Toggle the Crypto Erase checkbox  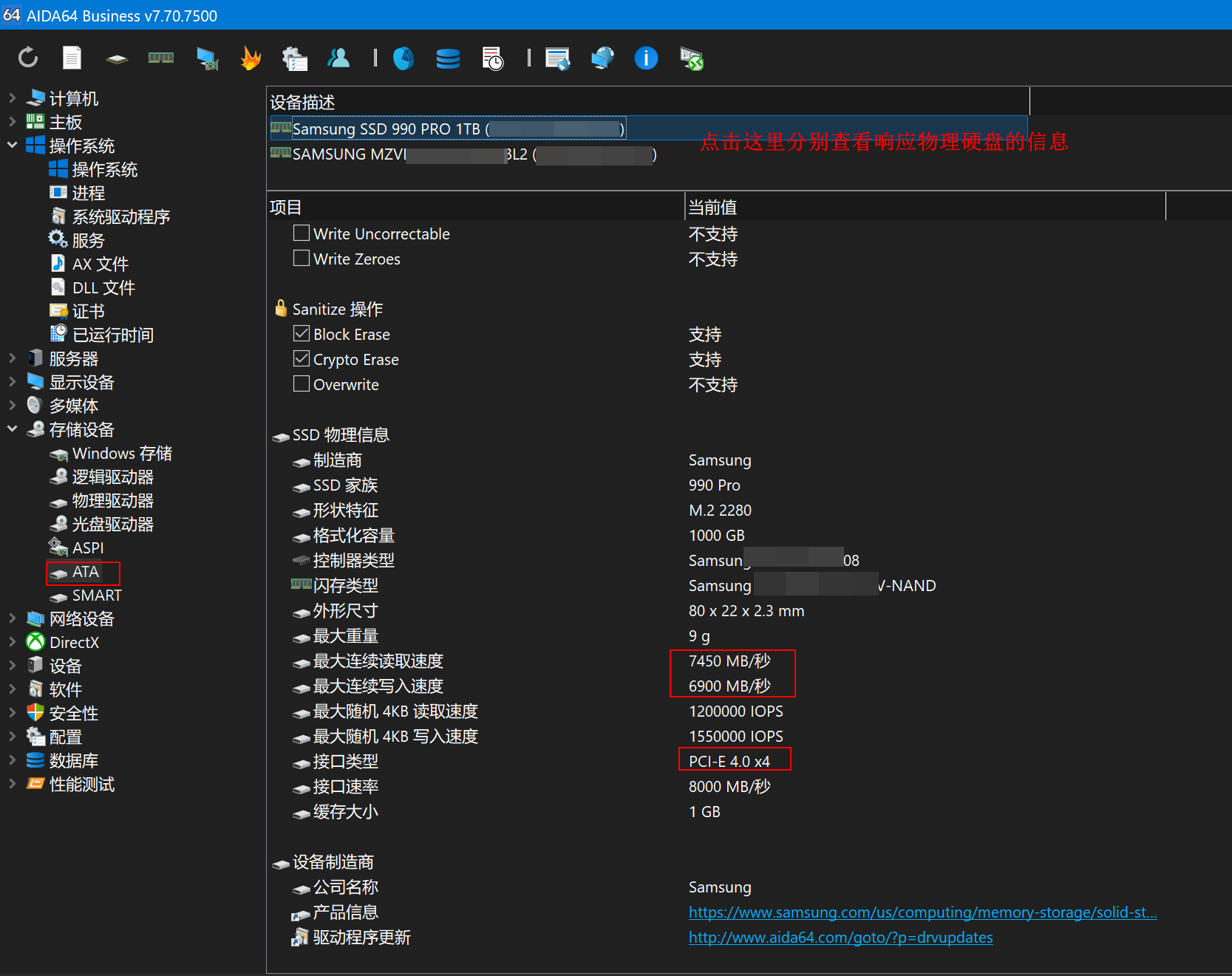coord(302,358)
